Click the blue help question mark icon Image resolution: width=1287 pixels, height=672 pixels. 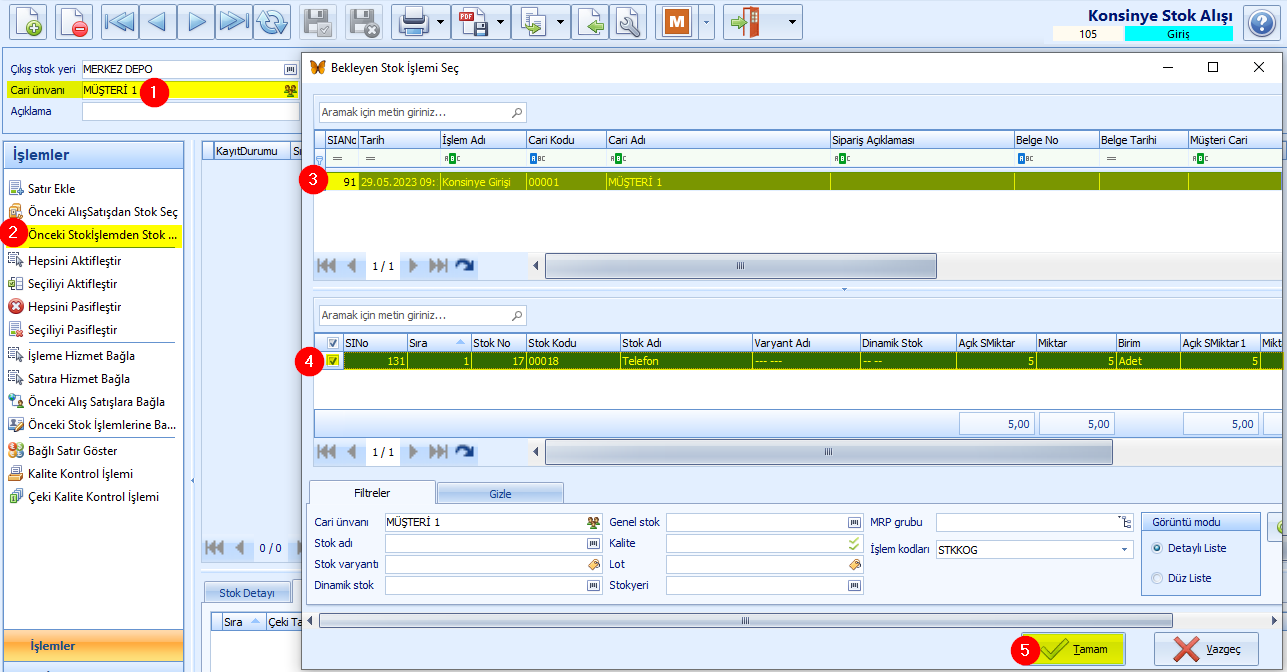(1261, 22)
